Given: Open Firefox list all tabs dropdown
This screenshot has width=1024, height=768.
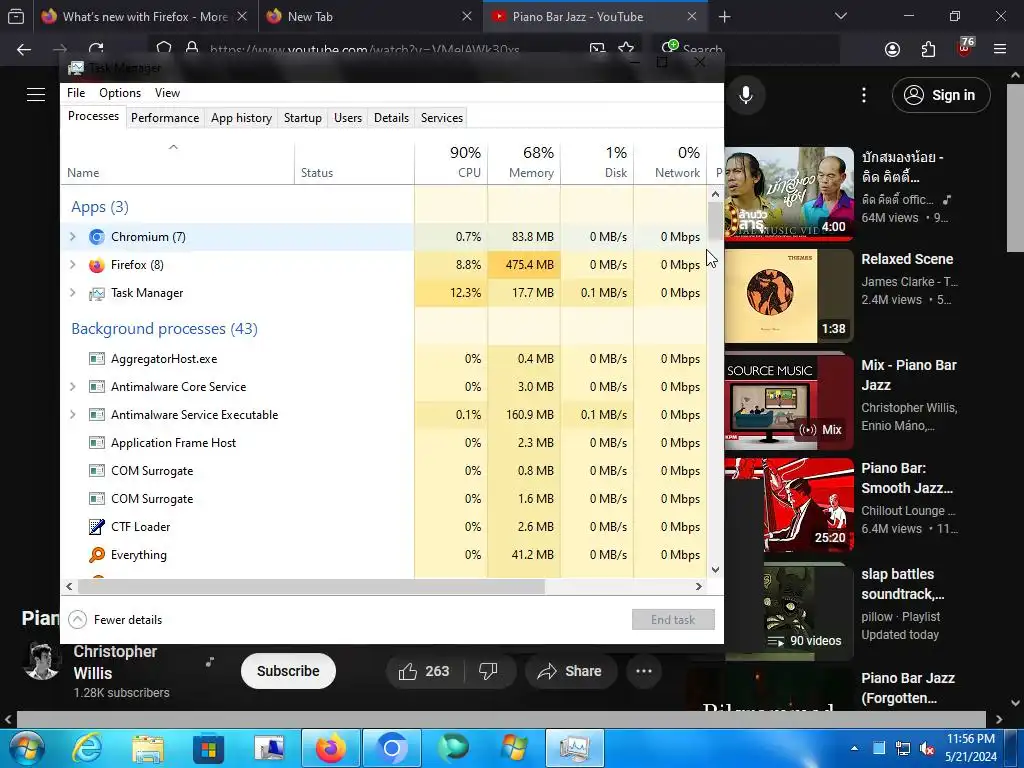Looking at the screenshot, I should (x=841, y=16).
